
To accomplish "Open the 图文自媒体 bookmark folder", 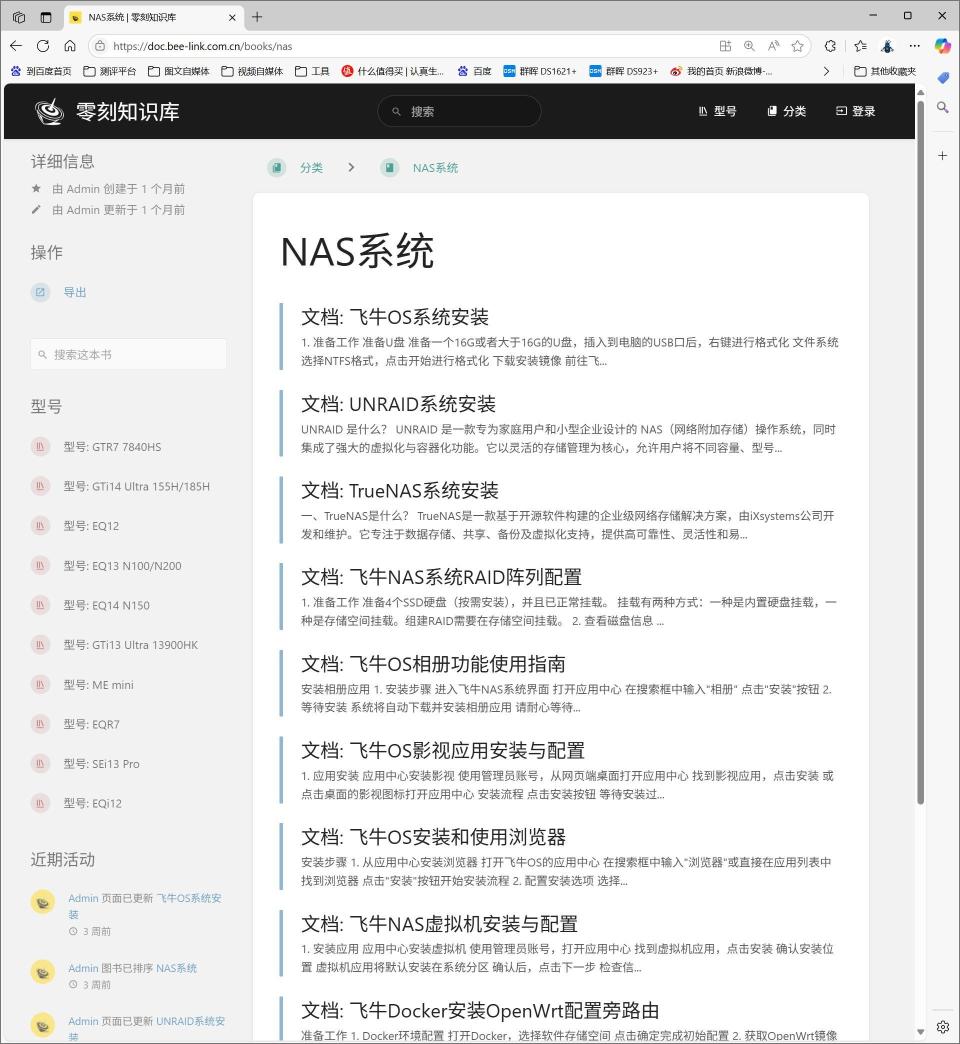I will (x=179, y=71).
